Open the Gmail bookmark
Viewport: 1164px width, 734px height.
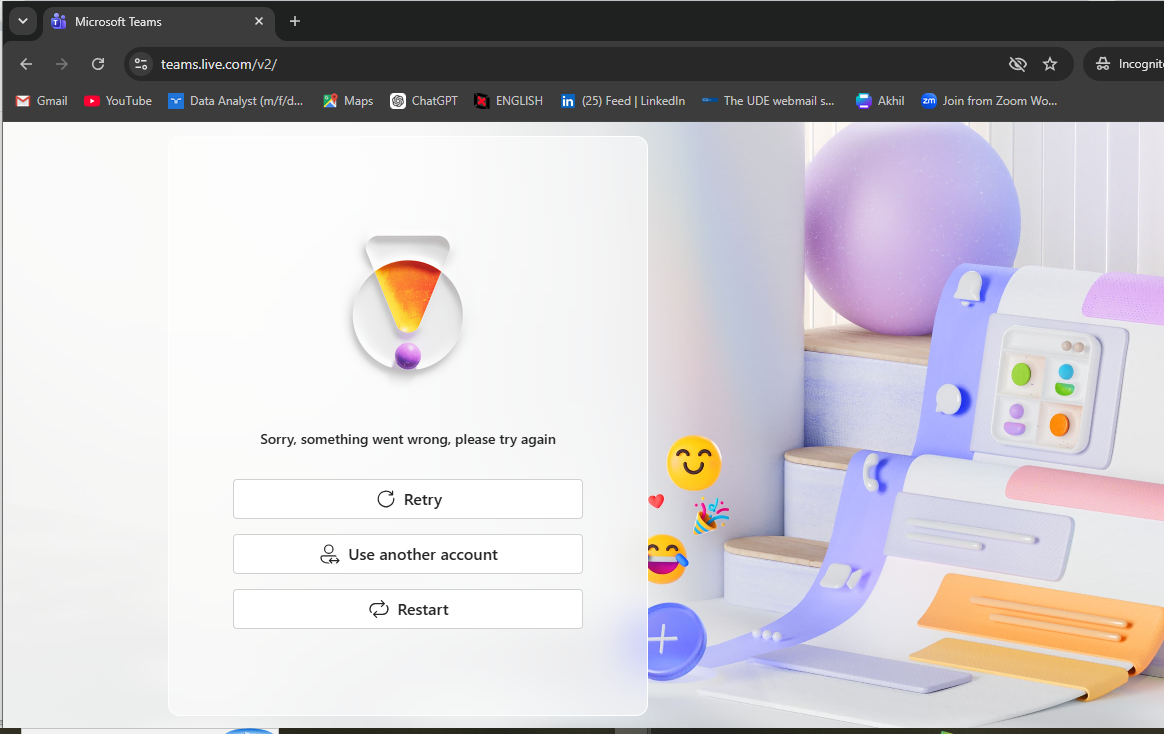[42, 101]
